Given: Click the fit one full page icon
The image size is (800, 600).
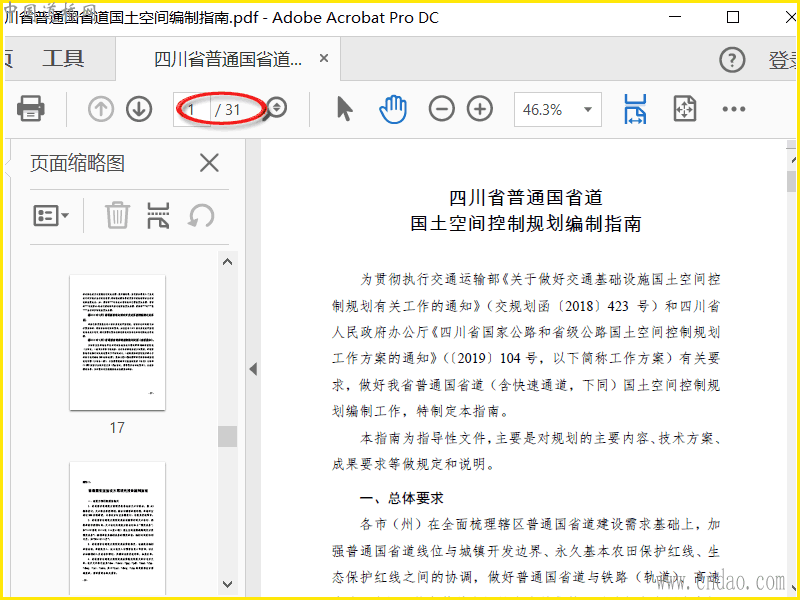Looking at the screenshot, I should click(685, 109).
